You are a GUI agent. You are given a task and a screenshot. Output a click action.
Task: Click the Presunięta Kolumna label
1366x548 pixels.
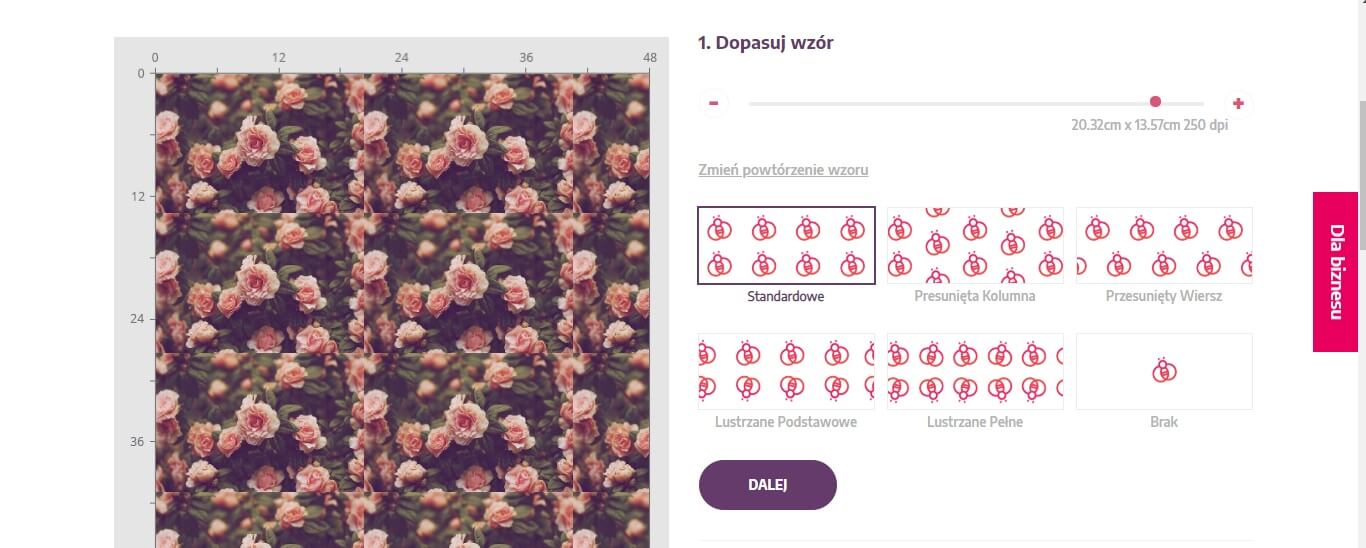[x=975, y=296]
